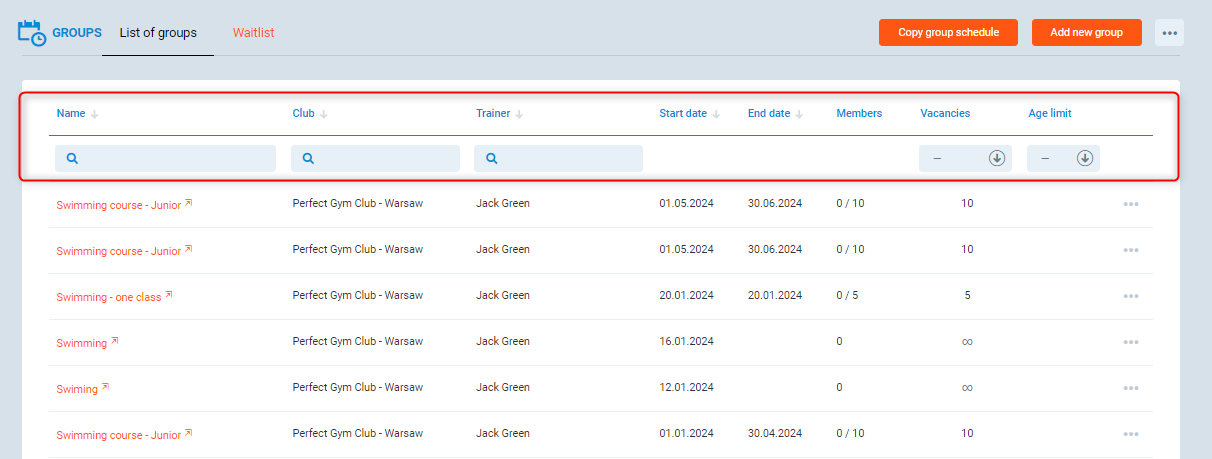Sort by Trainer column arrow
The width and height of the screenshot is (1212, 459).
[x=520, y=114]
